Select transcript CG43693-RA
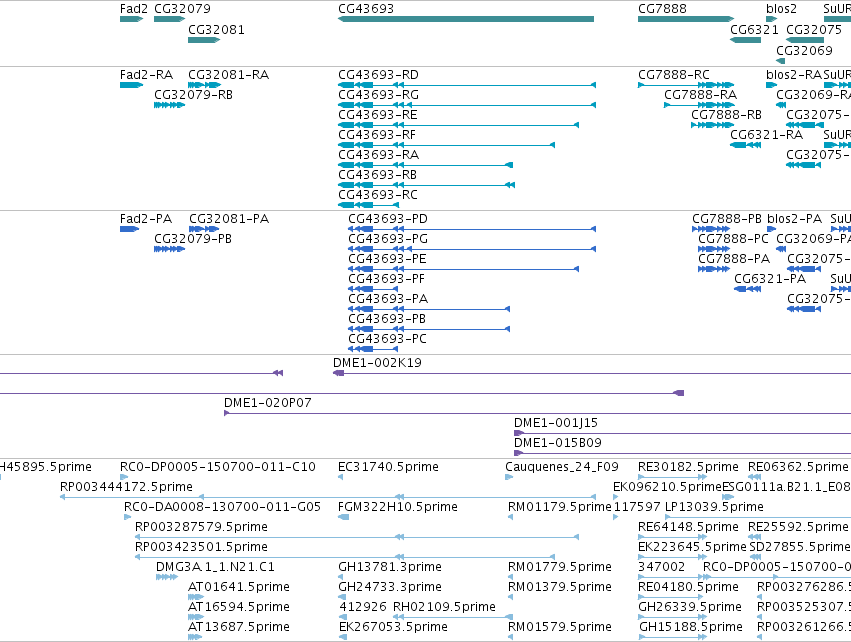 coord(425,165)
